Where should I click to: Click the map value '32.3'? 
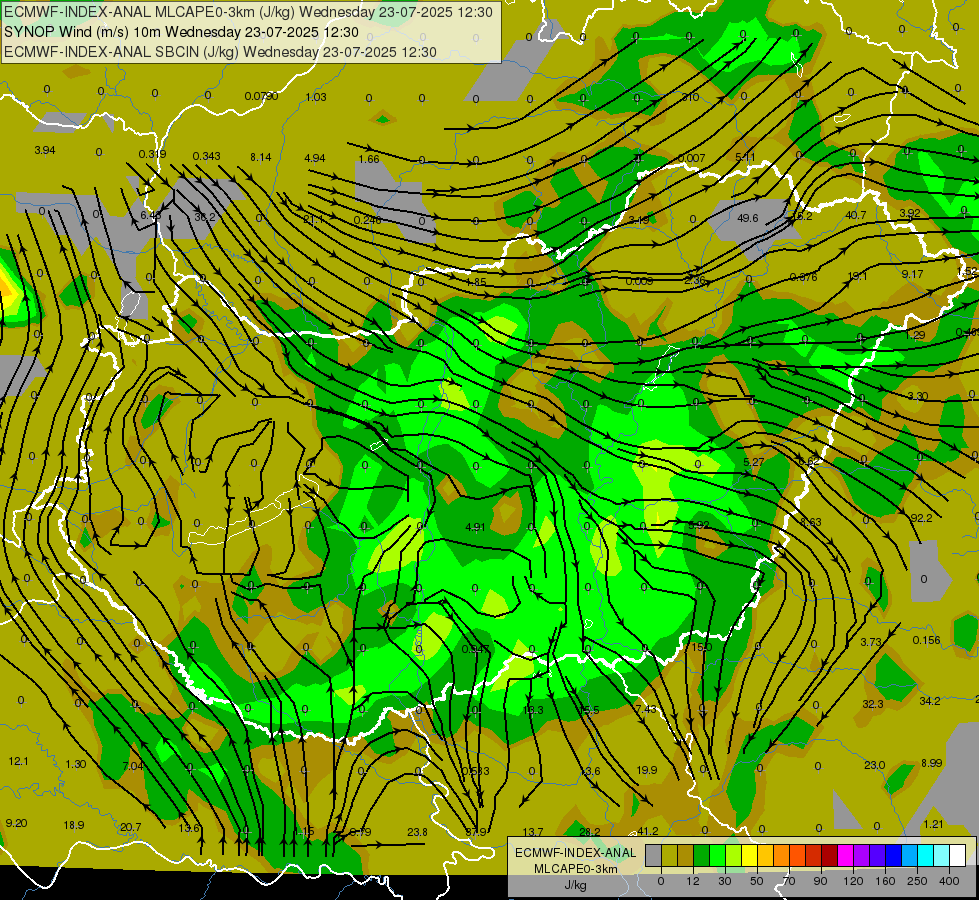[x=873, y=704]
